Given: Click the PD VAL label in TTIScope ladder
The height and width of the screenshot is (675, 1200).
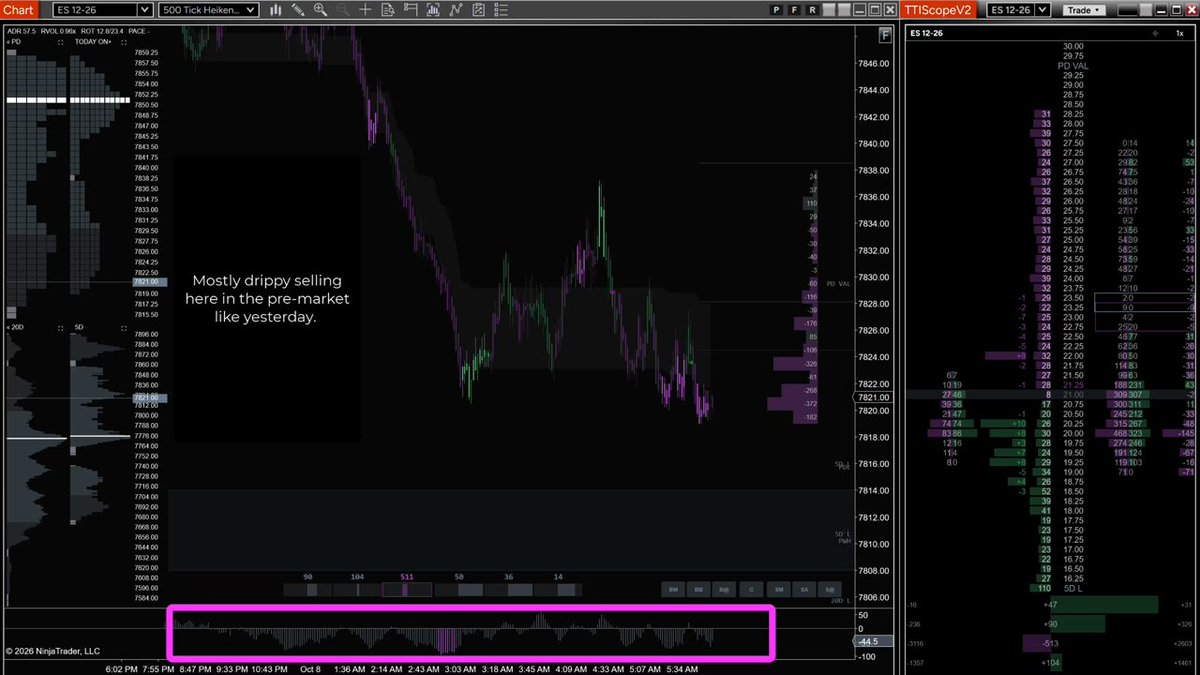Looking at the screenshot, I should pos(1073,65).
